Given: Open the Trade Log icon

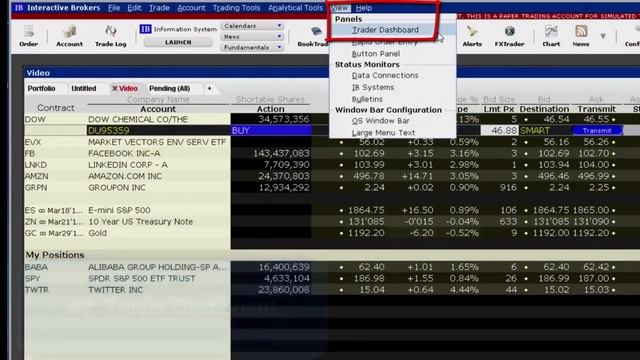Looking at the screenshot, I should click(x=110, y=36).
